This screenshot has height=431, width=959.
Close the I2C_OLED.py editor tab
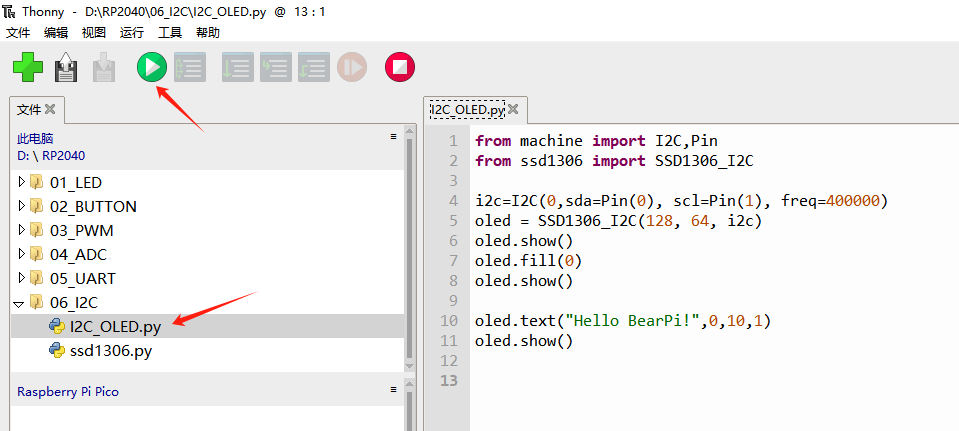[513, 109]
